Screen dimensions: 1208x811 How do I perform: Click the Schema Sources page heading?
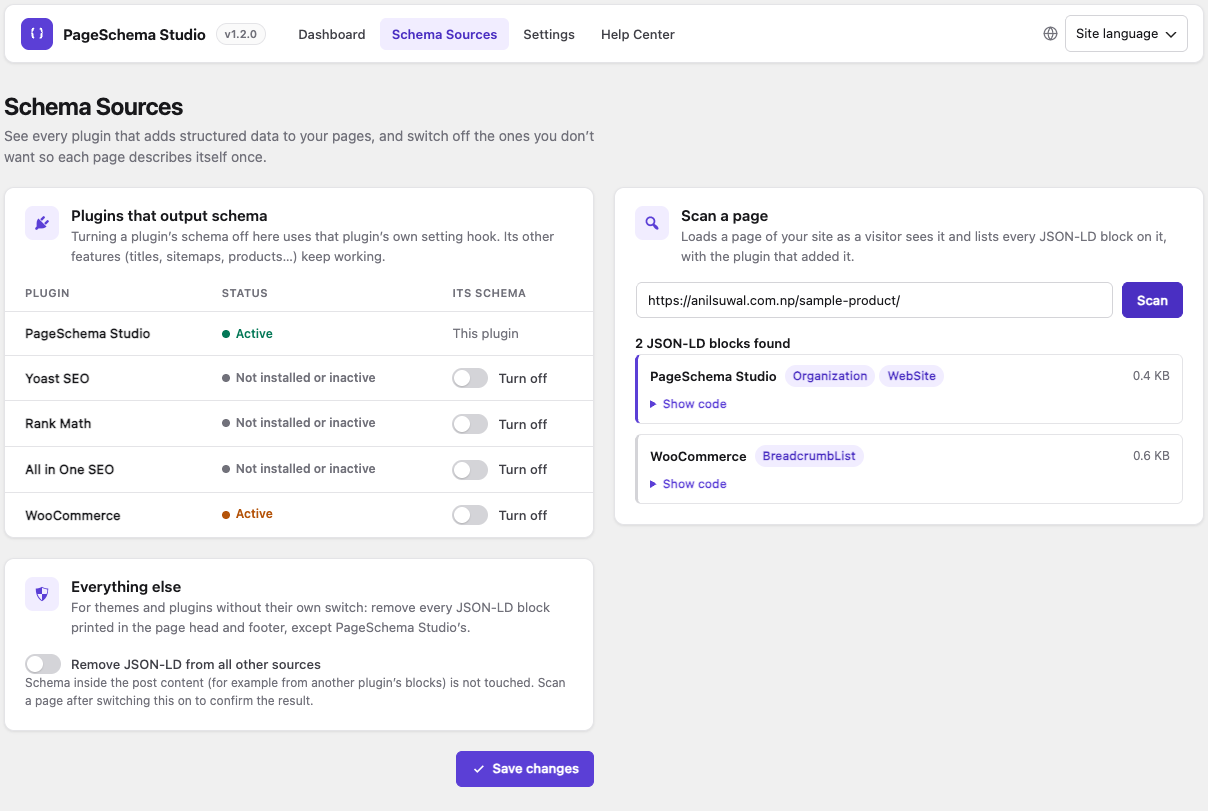[94, 107]
